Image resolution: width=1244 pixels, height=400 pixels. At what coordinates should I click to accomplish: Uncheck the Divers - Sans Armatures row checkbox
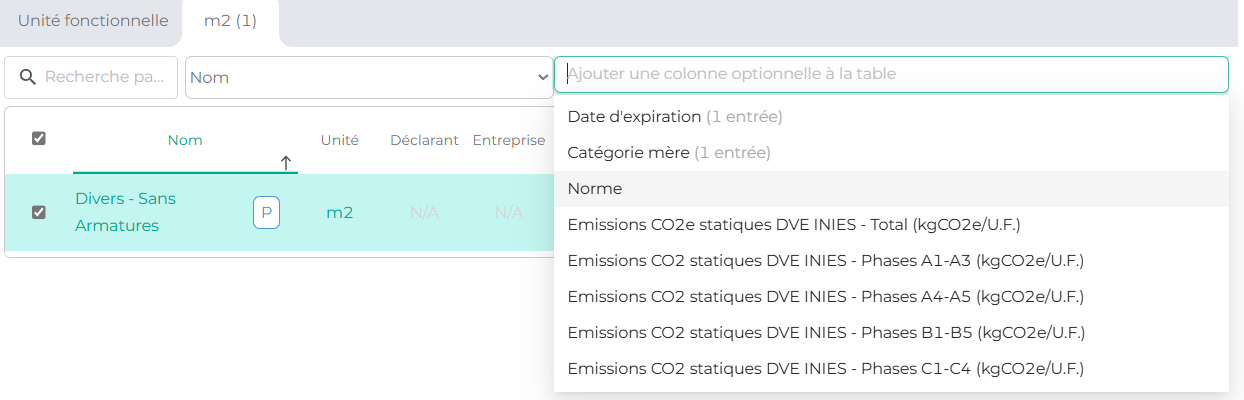[x=39, y=212]
